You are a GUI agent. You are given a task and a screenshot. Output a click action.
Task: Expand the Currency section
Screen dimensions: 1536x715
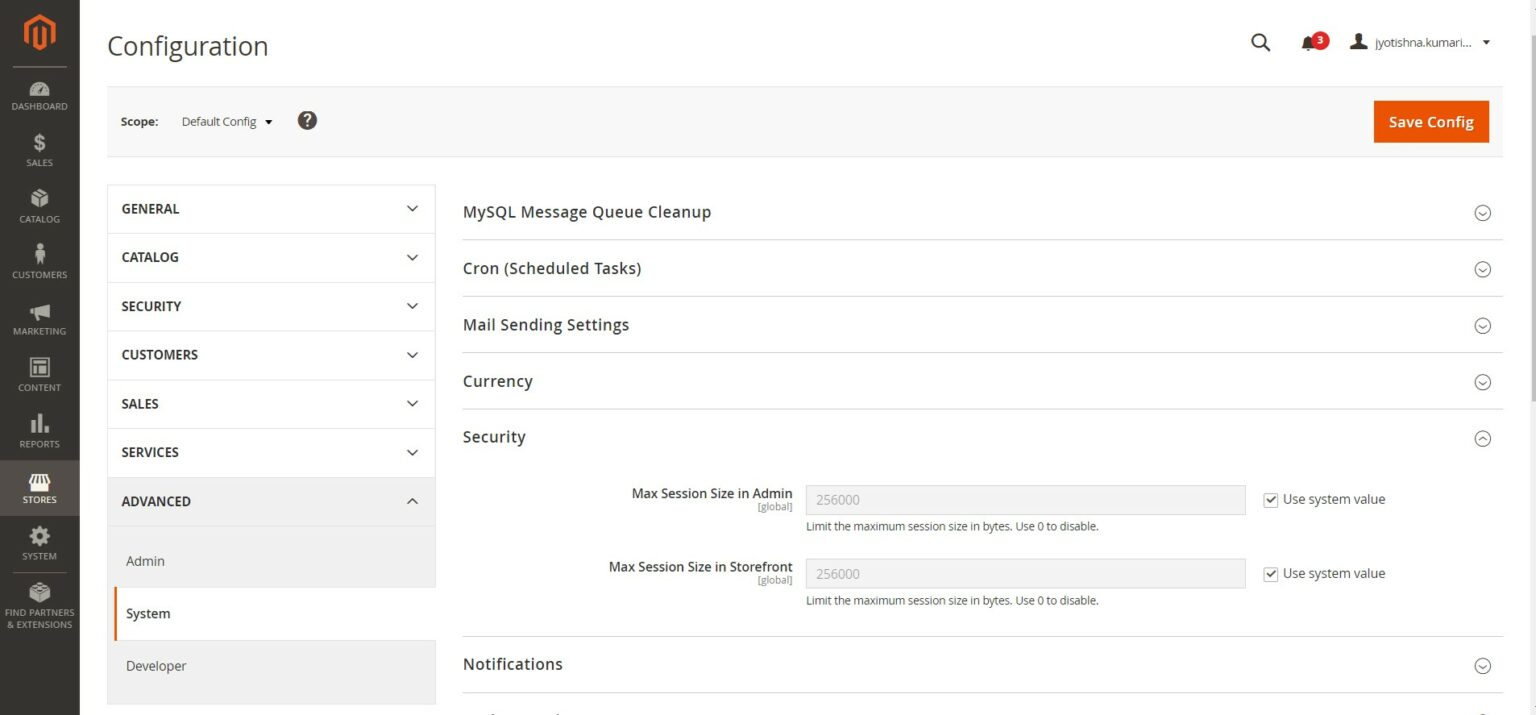[x=982, y=381]
